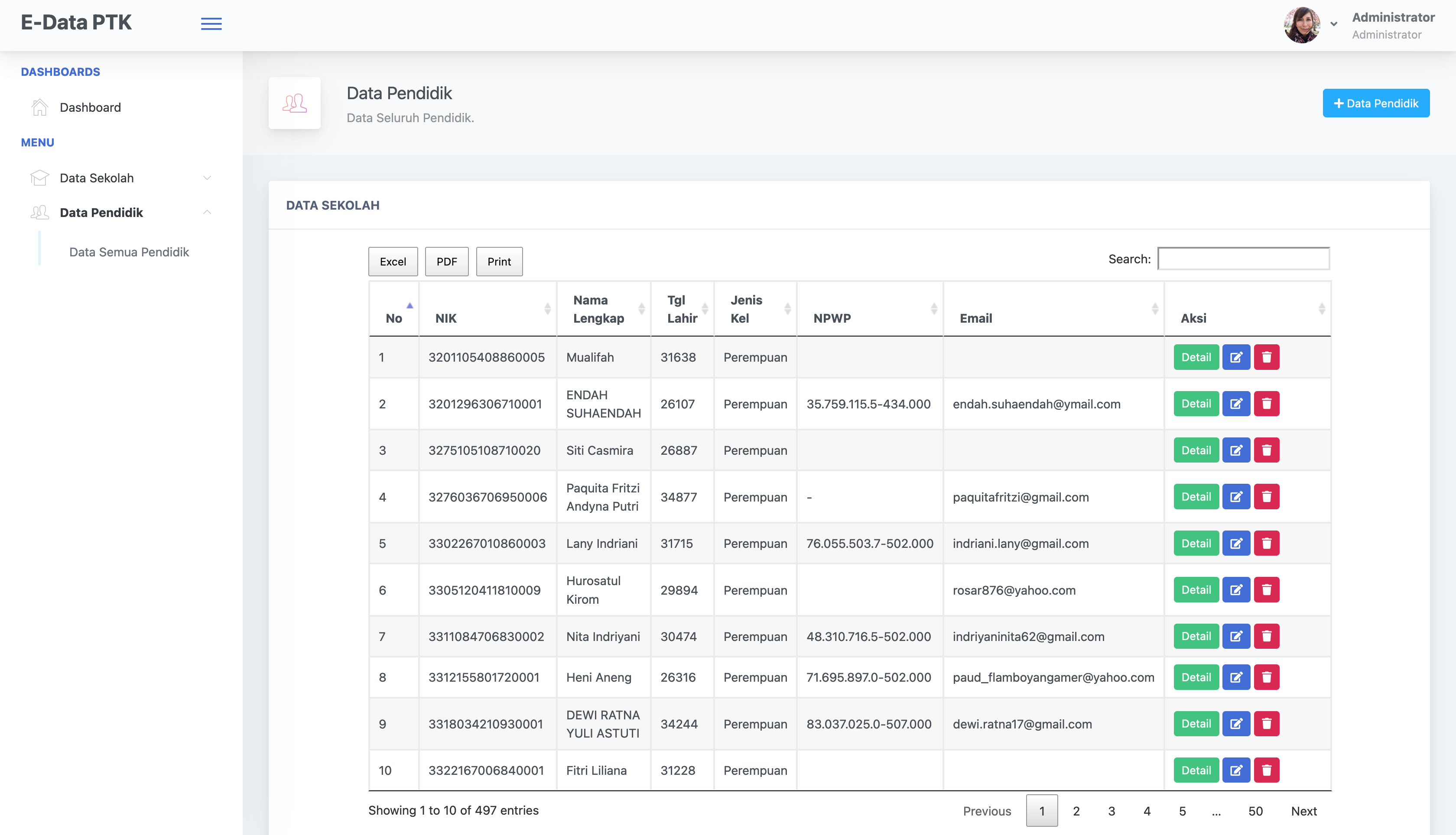This screenshot has width=1456, height=835.
Task: Edit the Hurosatul Kirom row
Action: (1236, 589)
